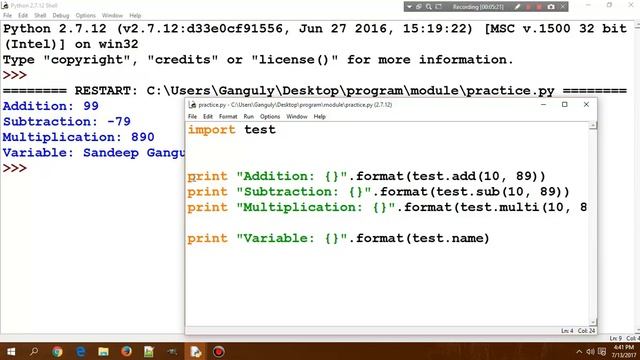This screenshot has height=360, width=640.
Task: Launch Firefox from the taskbar
Action: (127, 351)
